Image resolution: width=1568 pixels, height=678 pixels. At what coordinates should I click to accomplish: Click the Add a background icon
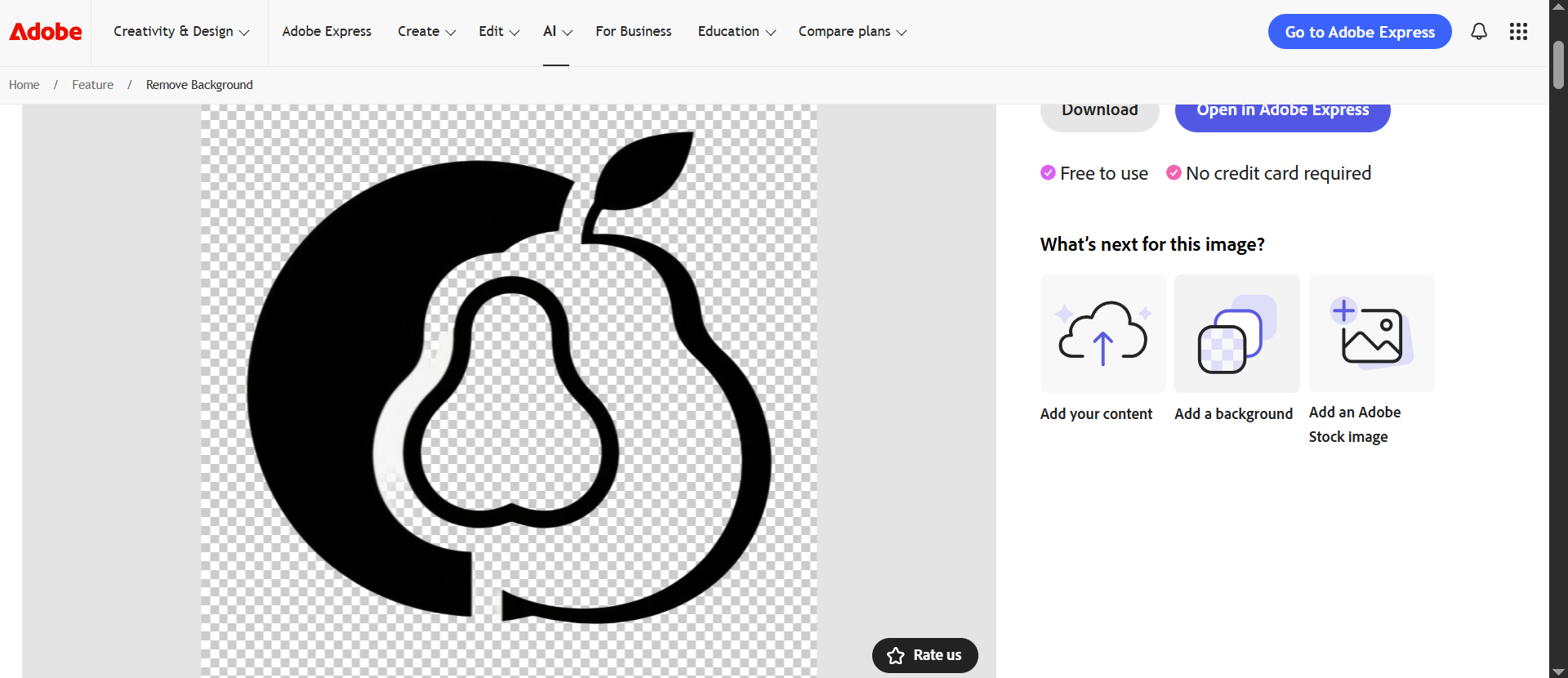[x=1236, y=333]
